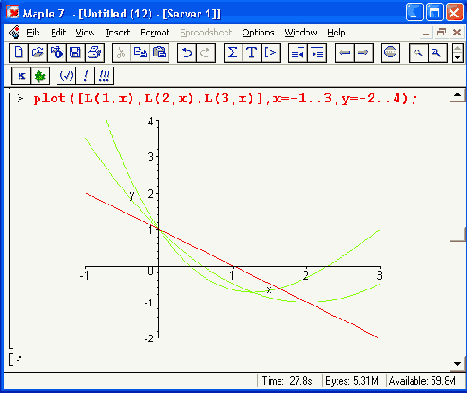
Task: Paste clipboard contents with paste icon
Action: tap(159, 53)
